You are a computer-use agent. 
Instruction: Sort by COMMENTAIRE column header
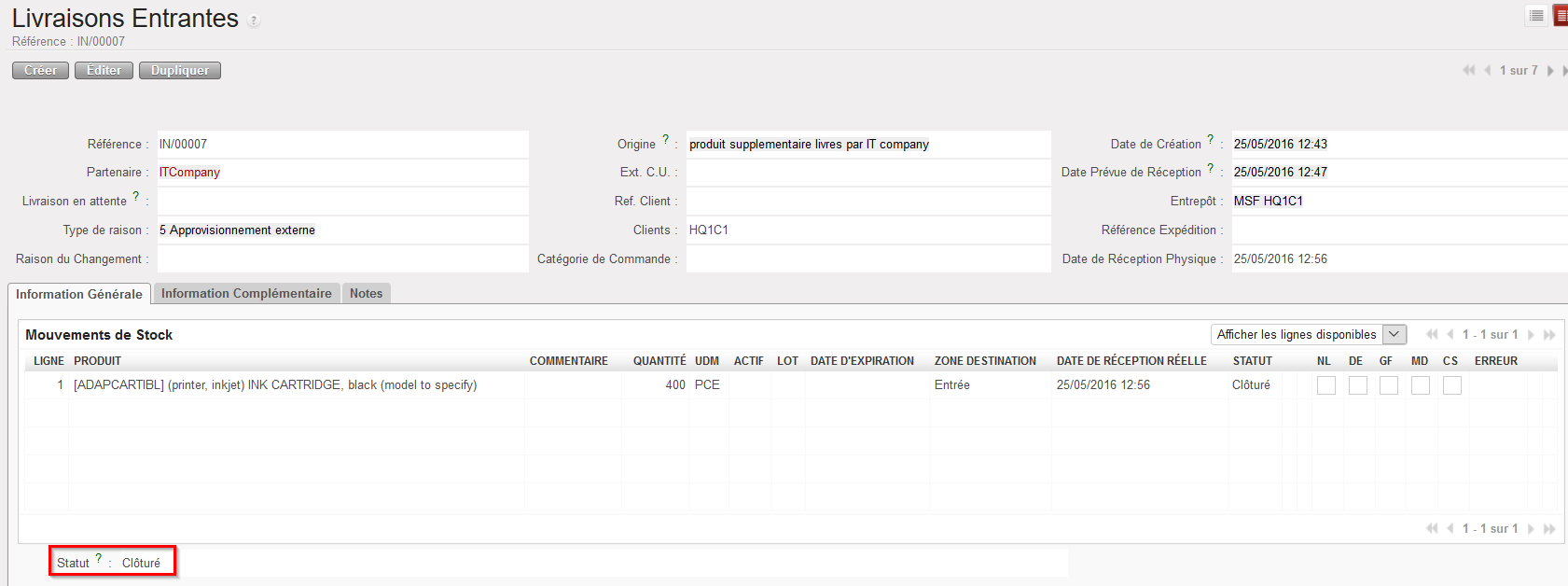[x=569, y=361]
